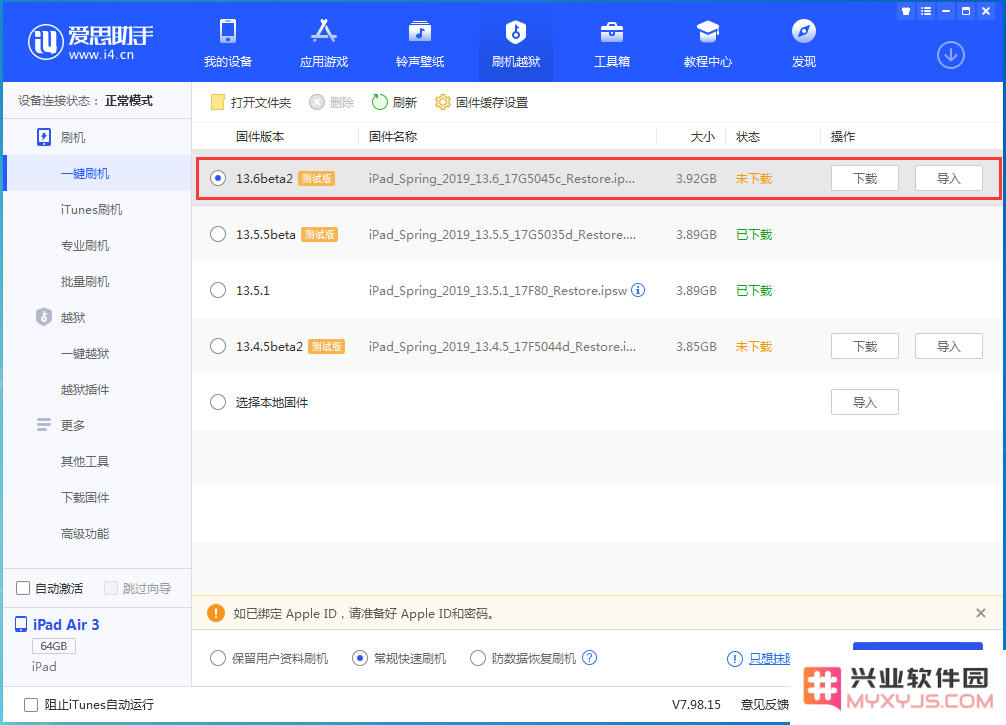This screenshot has width=1006, height=725.
Task: Select the 13.6beta2 firmware radio button
Action: 218,178
